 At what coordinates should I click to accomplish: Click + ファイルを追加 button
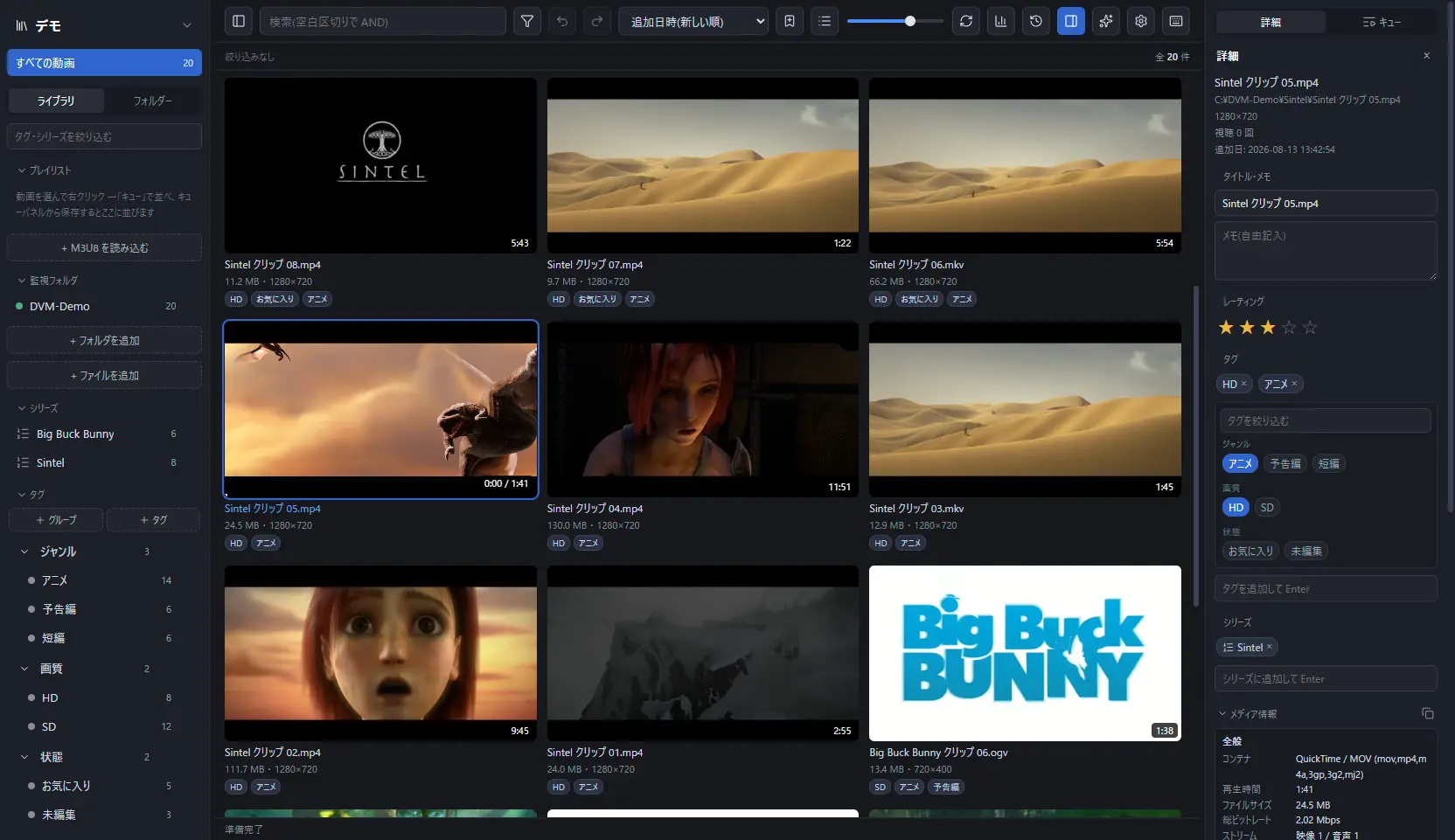104,375
